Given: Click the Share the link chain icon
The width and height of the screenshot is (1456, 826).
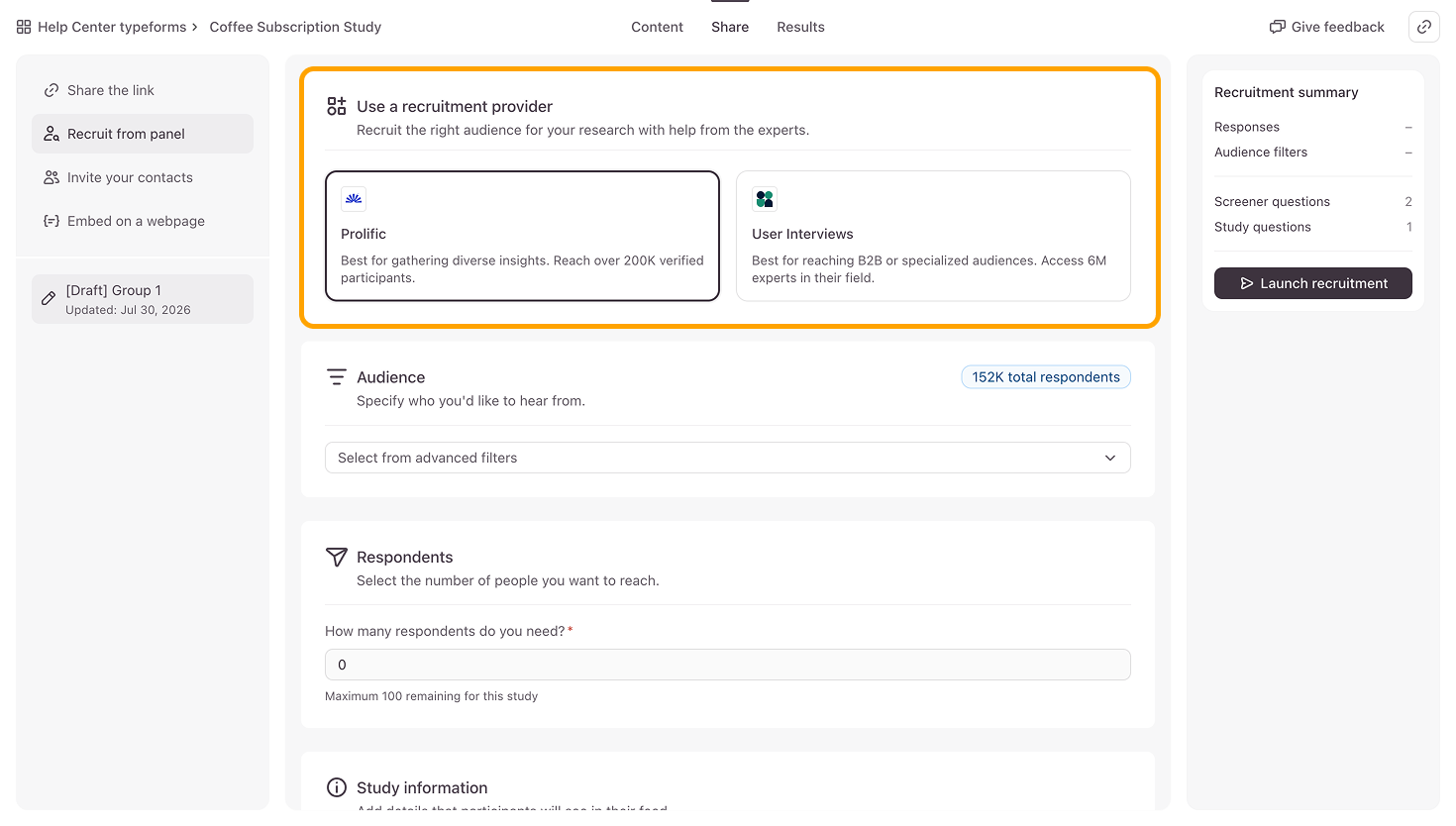Looking at the screenshot, I should click(52, 90).
